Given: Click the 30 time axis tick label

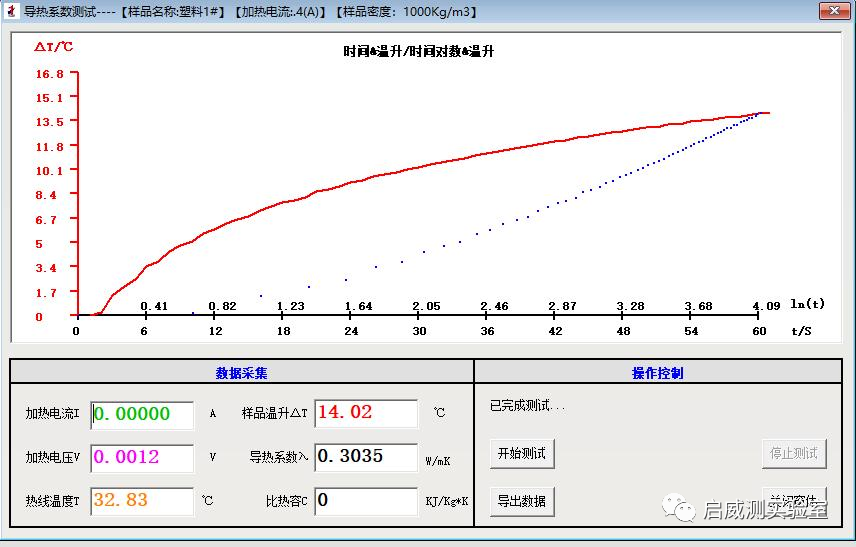Looking at the screenshot, I should 419,331.
